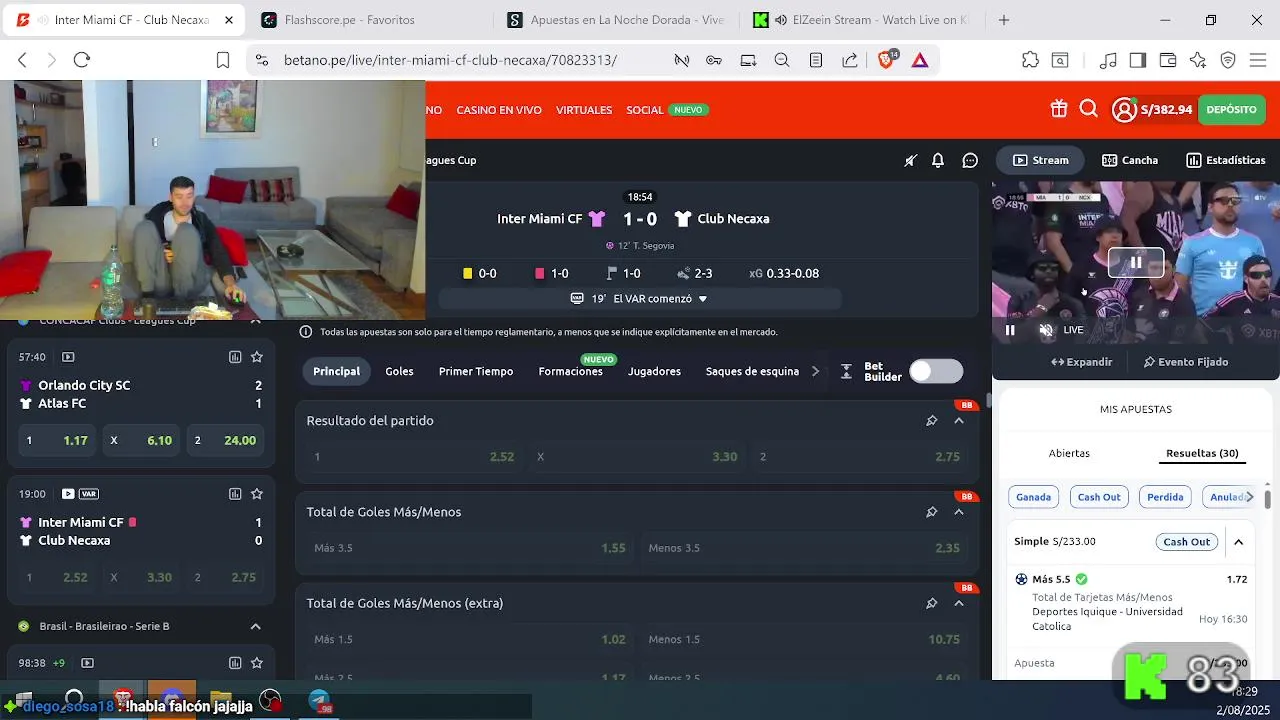Expand the El VAR comenzó event dropdown
The image size is (1280, 720).
click(x=639, y=298)
